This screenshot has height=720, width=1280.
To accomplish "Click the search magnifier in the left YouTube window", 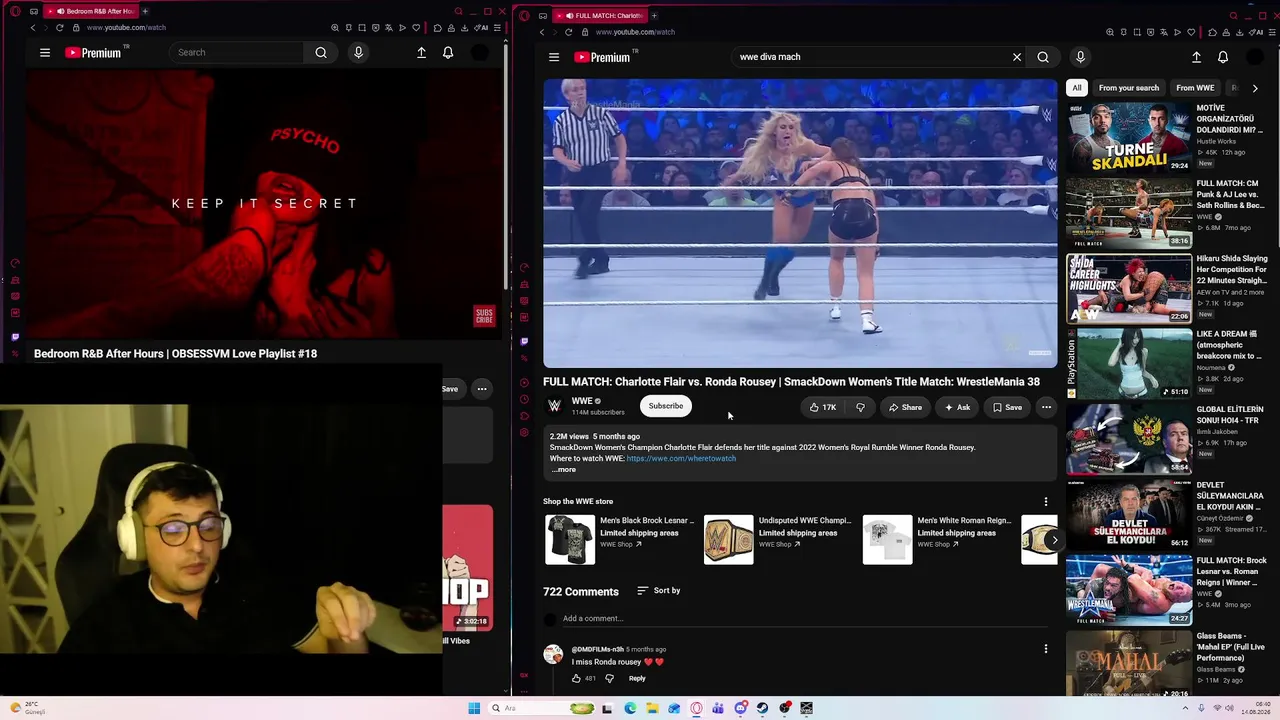I will point(321,52).
